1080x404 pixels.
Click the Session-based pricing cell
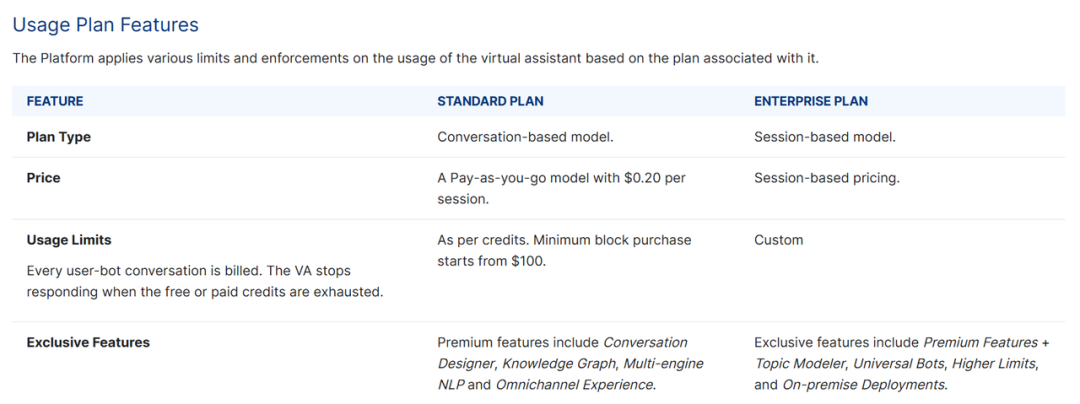click(827, 178)
